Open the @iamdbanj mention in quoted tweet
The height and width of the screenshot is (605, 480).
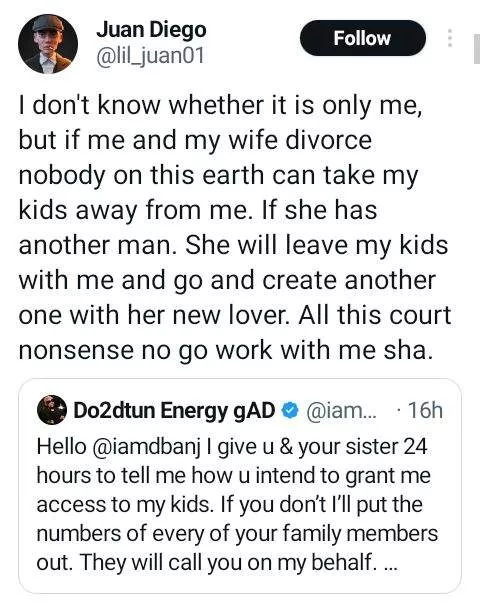(147, 447)
